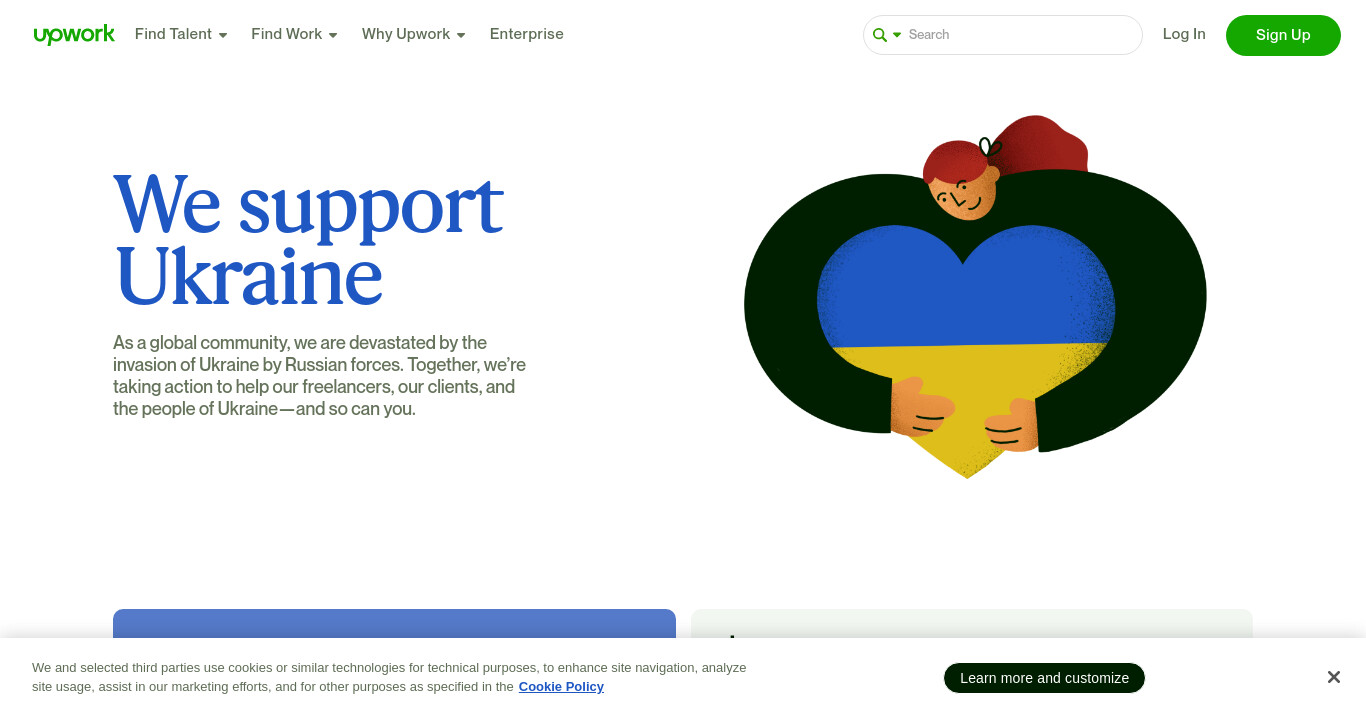Go to the Enterprise page
Image resolution: width=1366 pixels, height=720 pixels.
click(527, 34)
